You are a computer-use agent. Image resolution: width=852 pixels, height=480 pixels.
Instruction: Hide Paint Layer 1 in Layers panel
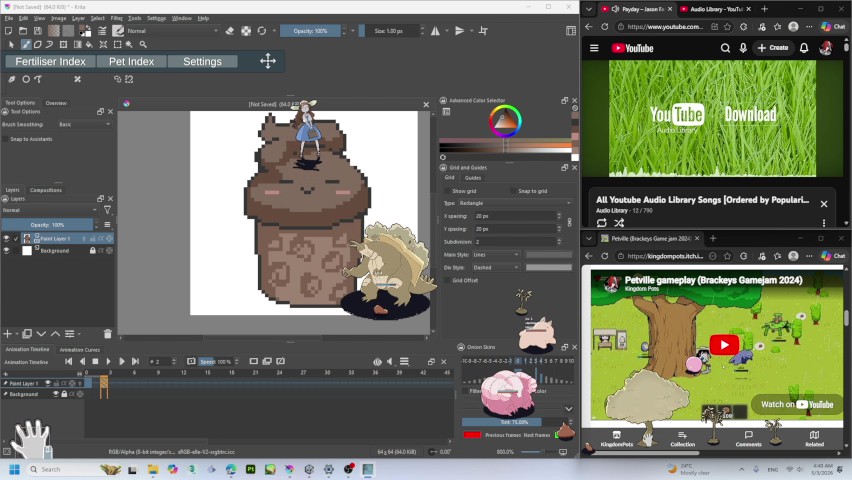[7, 239]
